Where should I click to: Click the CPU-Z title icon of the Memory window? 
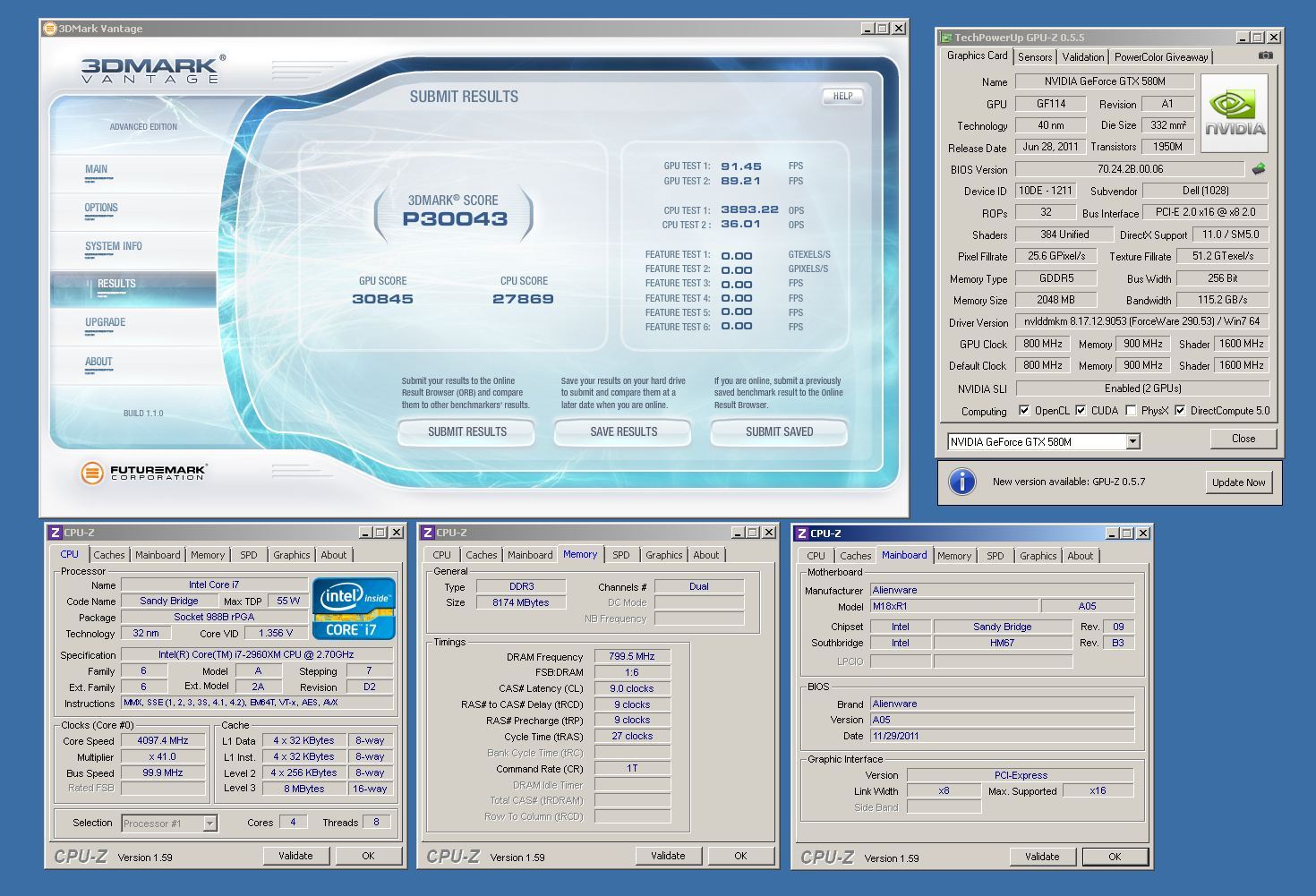point(429,533)
